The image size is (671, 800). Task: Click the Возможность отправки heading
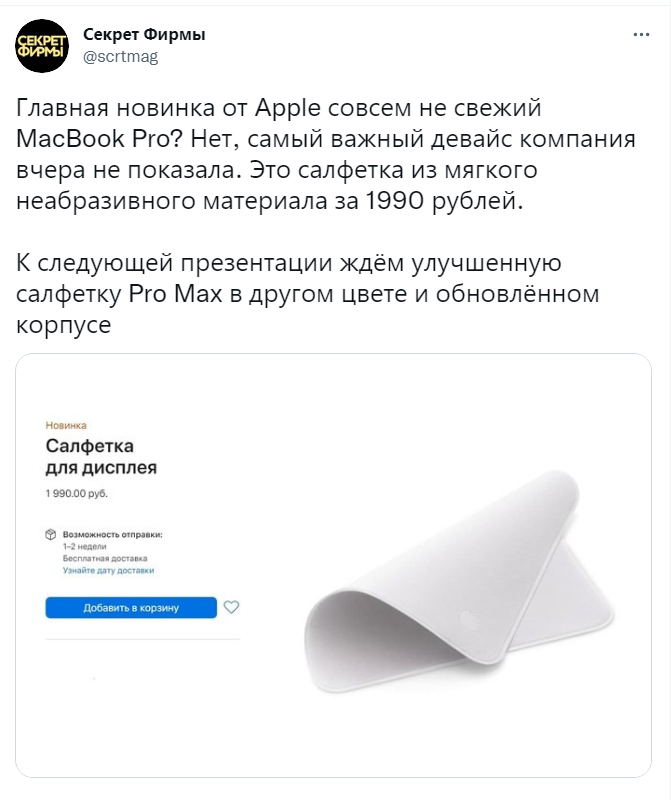(112, 535)
